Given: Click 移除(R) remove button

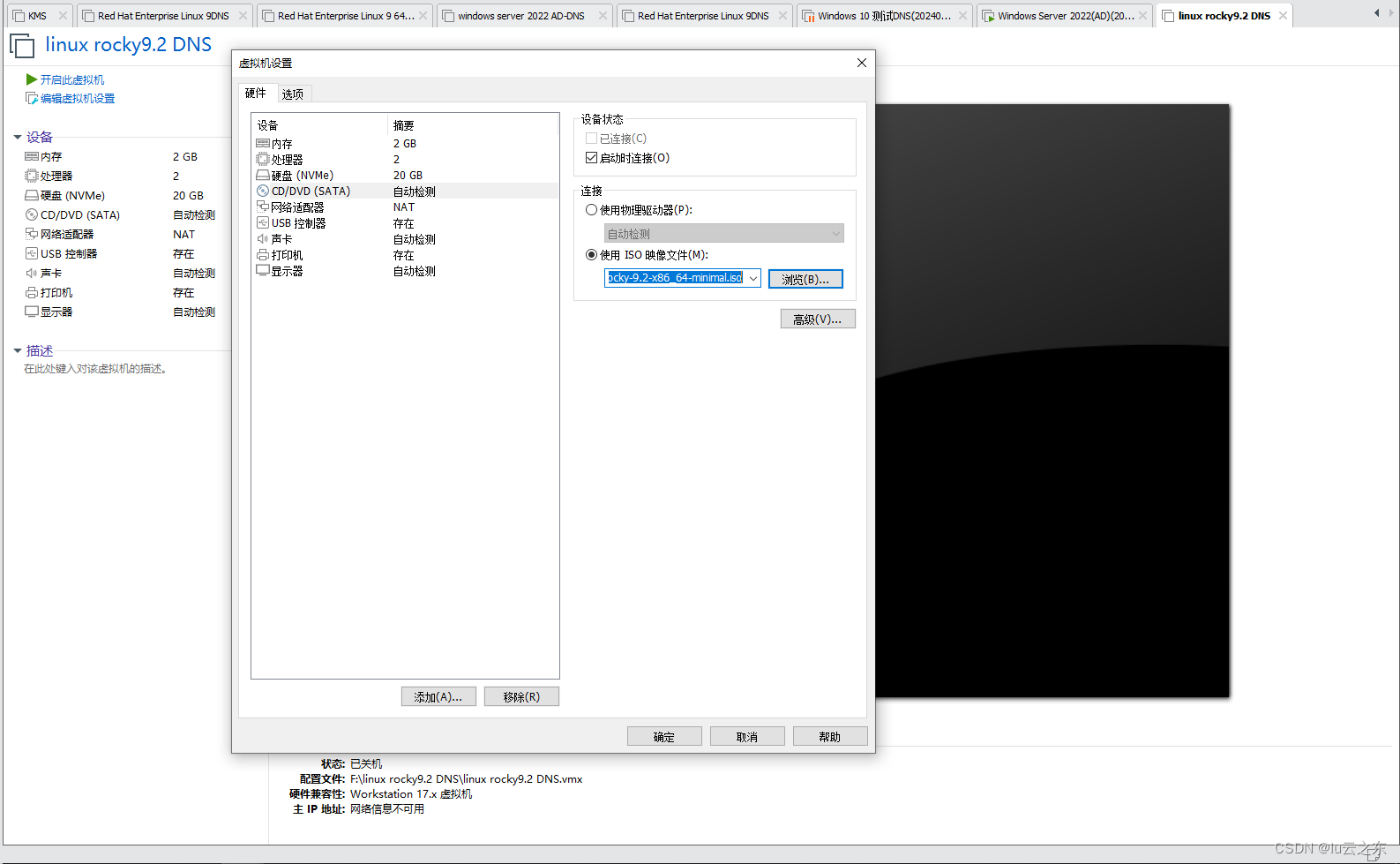Looking at the screenshot, I should pos(521,697).
